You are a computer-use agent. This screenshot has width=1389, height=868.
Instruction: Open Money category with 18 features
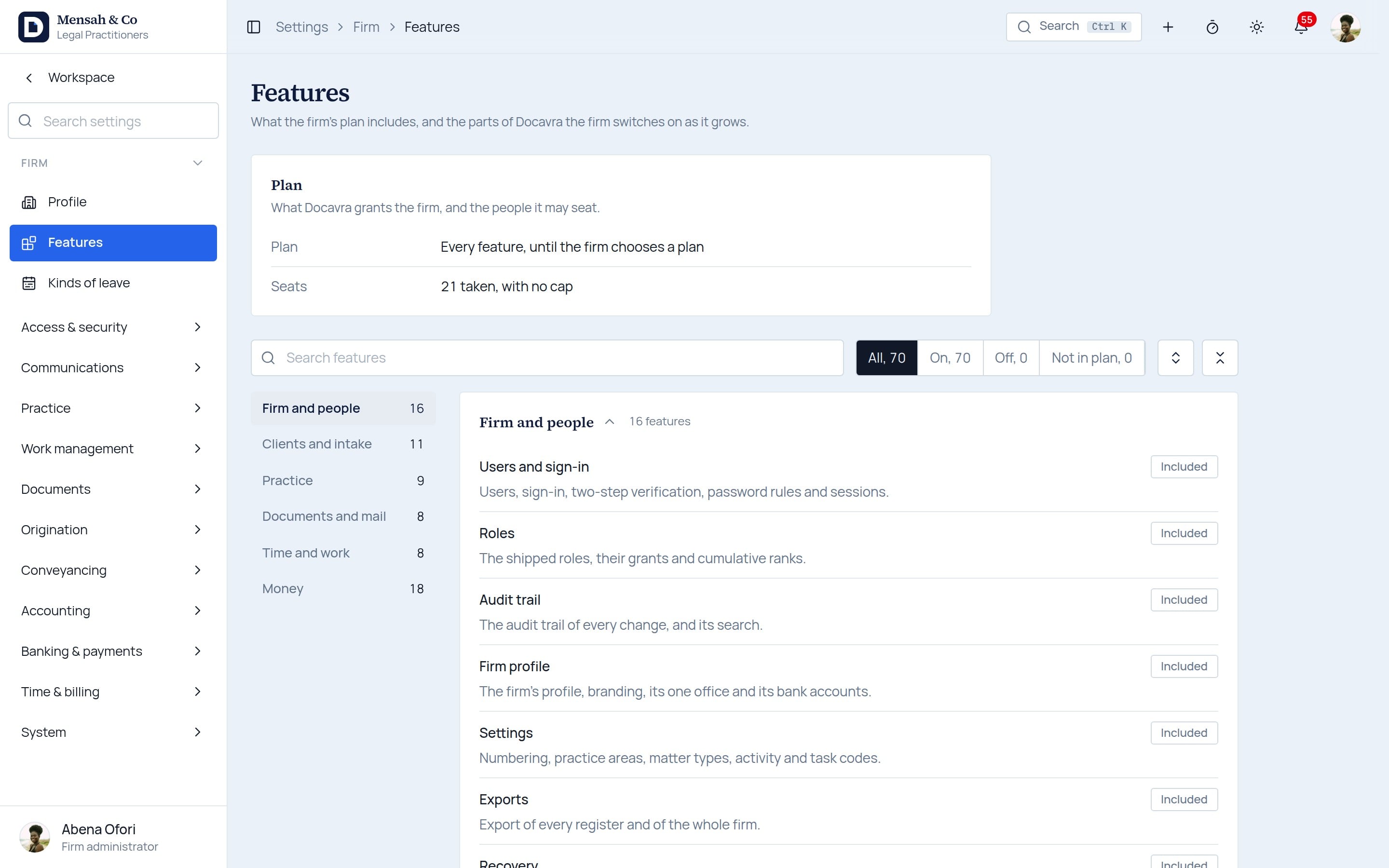(x=343, y=589)
